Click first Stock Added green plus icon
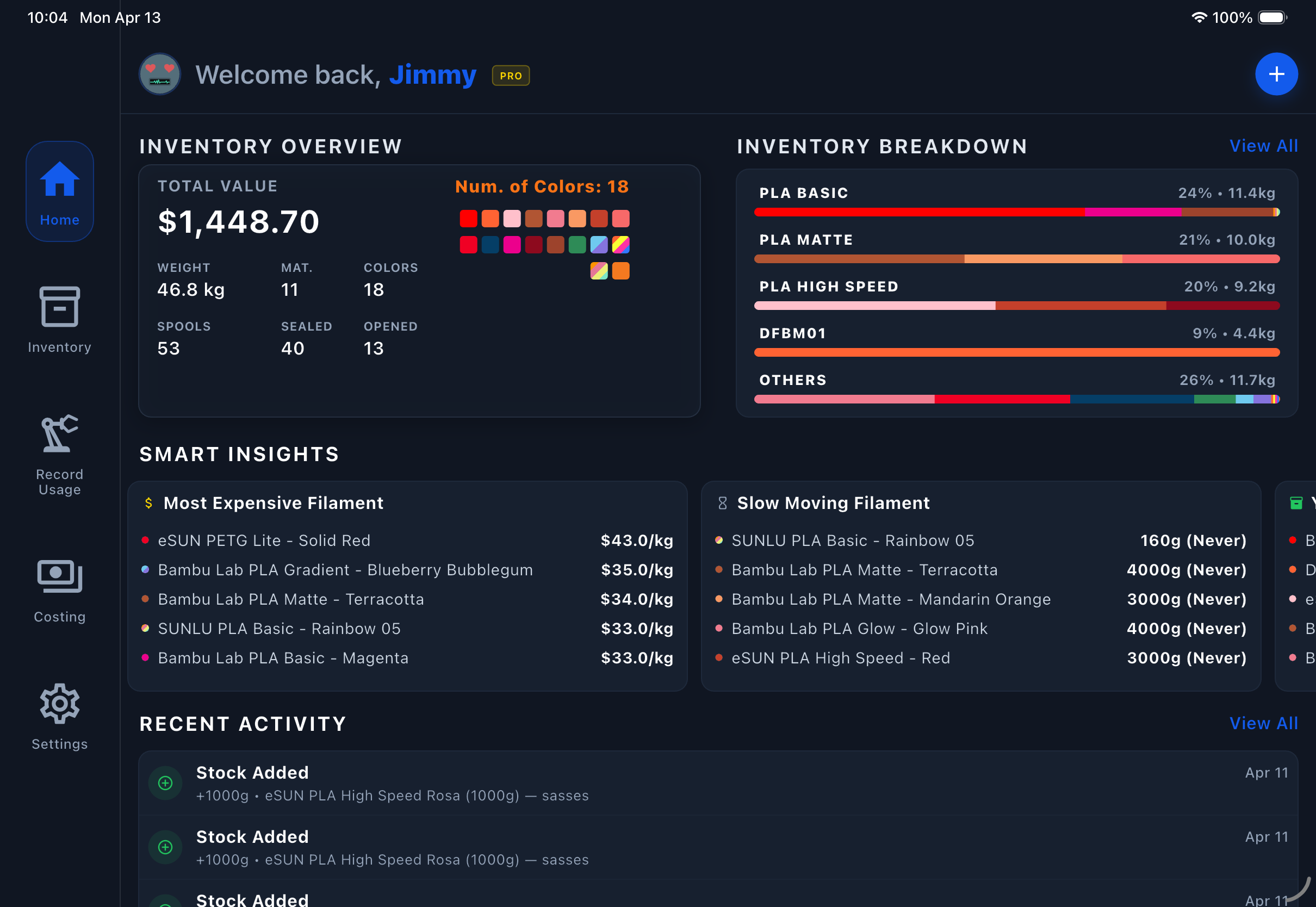This screenshot has height=907, width=1316. coord(165,783)
